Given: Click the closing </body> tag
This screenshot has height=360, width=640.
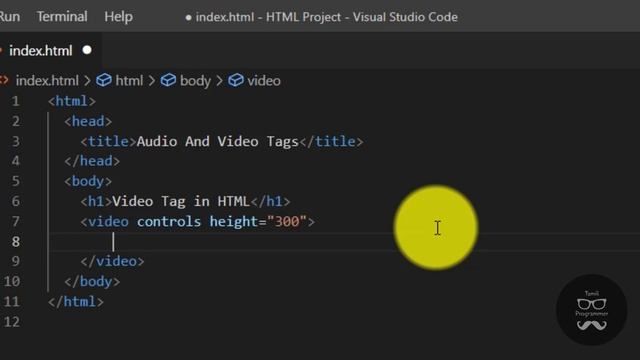Looking at the screenshot, I should click(92, 281).
